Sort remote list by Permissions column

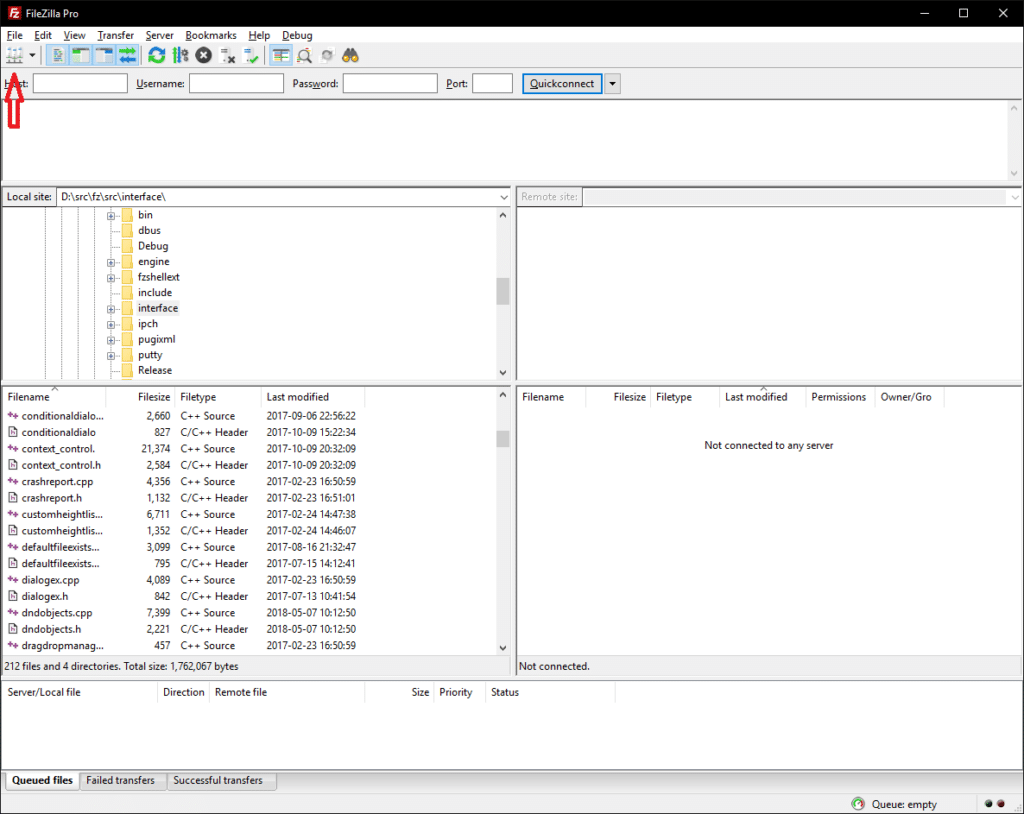pyautogui.click(x=839, y=397)
